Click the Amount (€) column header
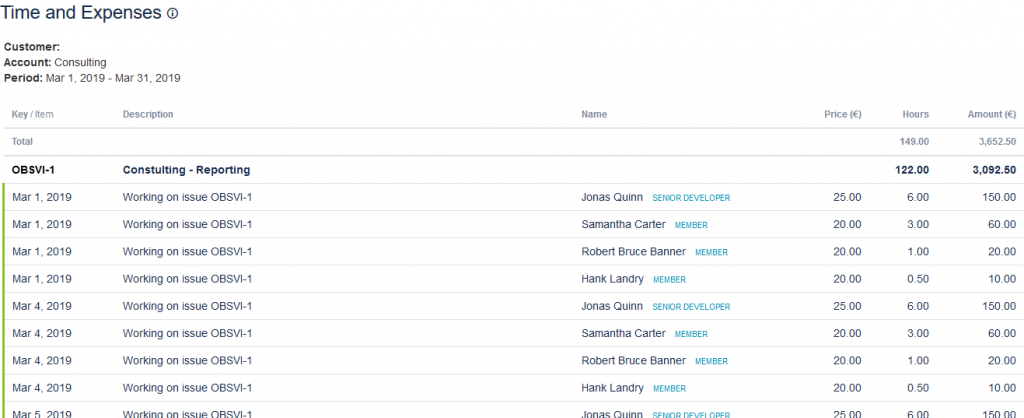Screen dimensions: 1024x418 click(x=991, y=115)
